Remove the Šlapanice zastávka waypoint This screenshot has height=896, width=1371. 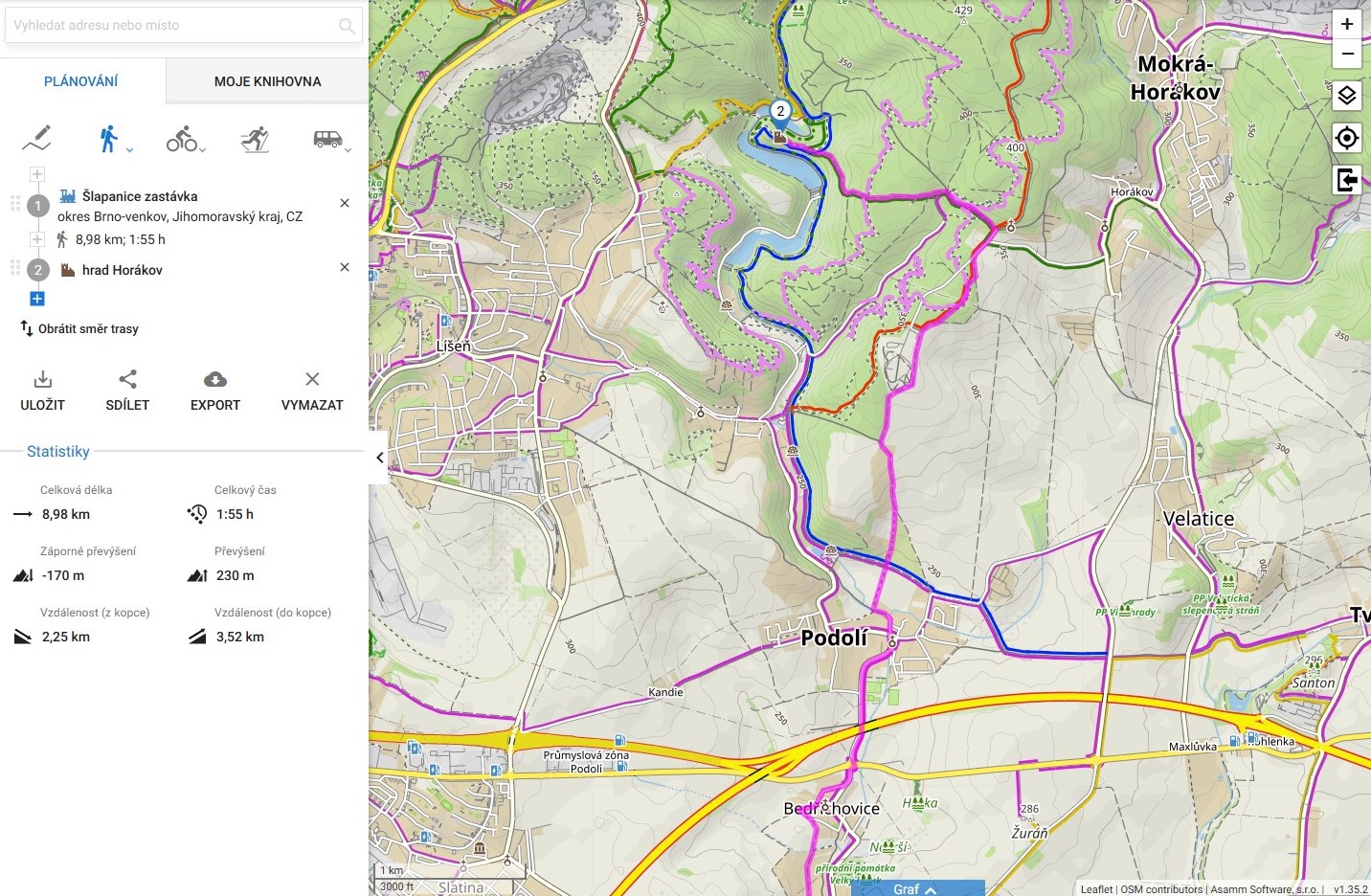point(345,203)
